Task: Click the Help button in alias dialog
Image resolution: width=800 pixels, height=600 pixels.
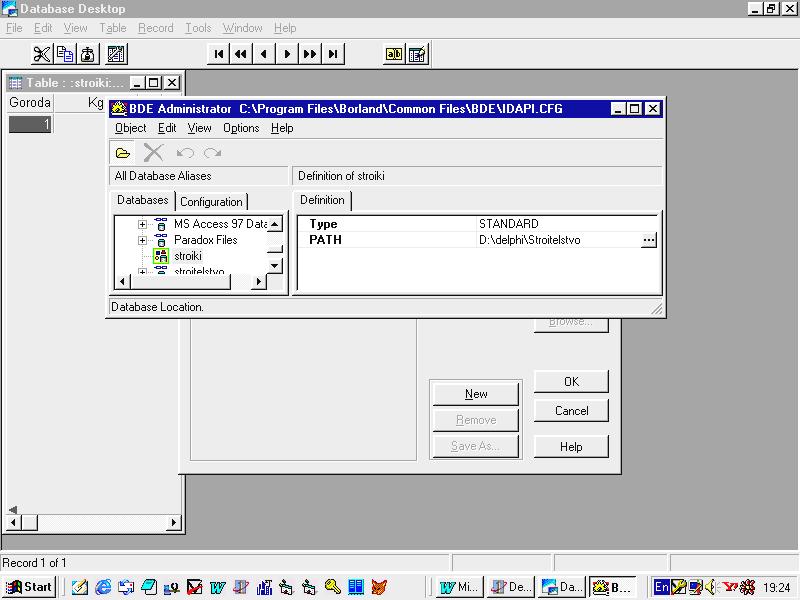Action: tap(571, 447)
